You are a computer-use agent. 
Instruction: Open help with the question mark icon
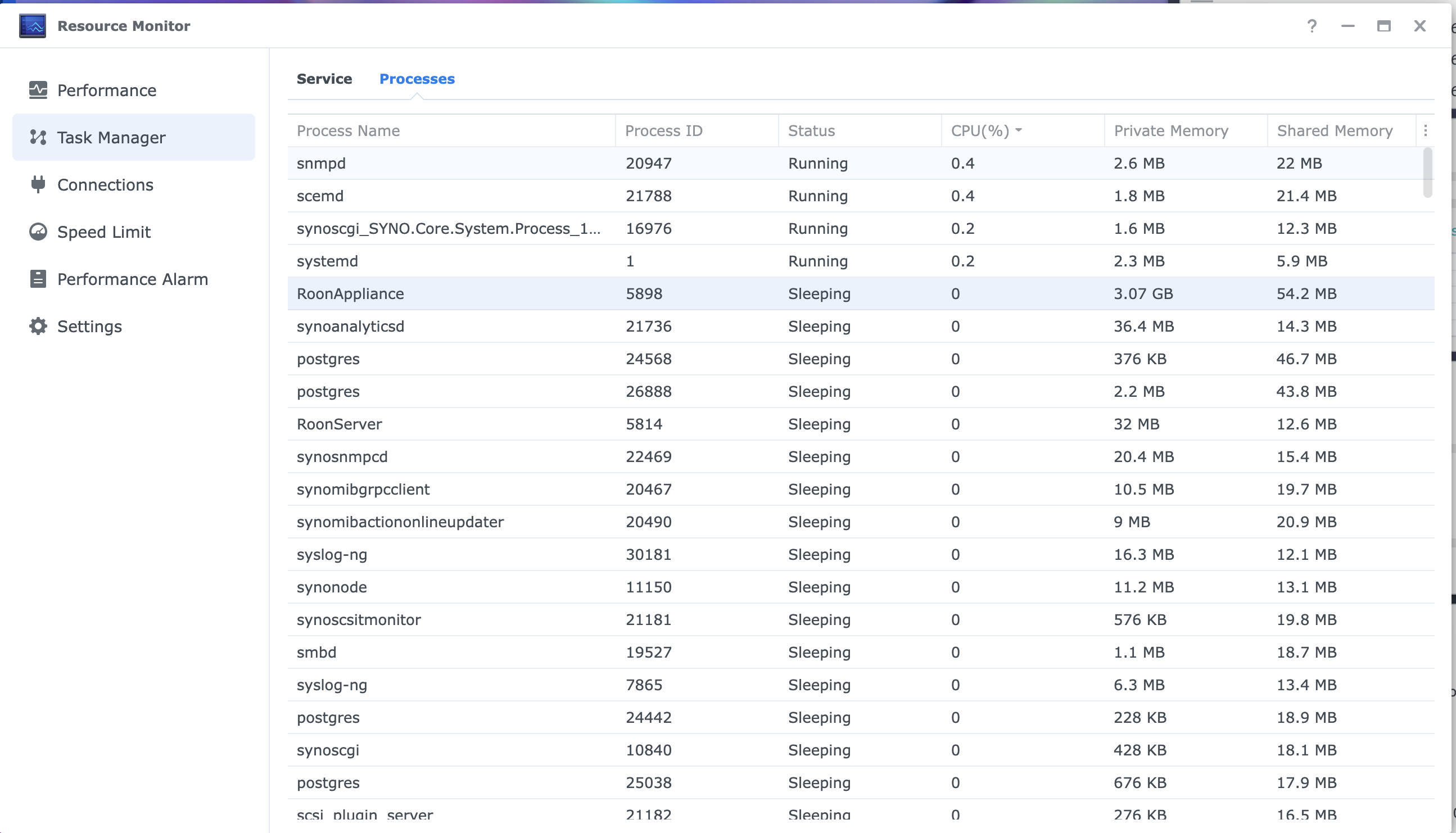click(x=1312, y=26)
